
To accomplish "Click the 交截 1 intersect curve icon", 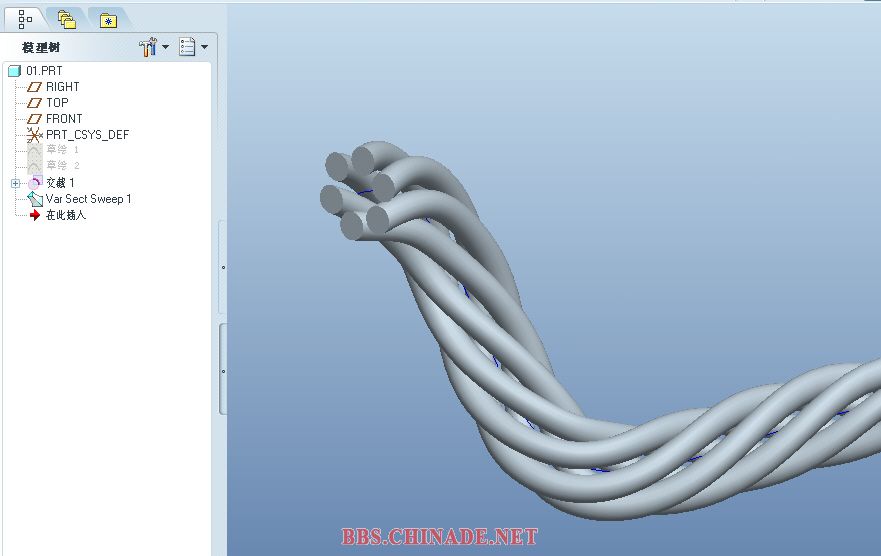I will (x=35, y=183).
